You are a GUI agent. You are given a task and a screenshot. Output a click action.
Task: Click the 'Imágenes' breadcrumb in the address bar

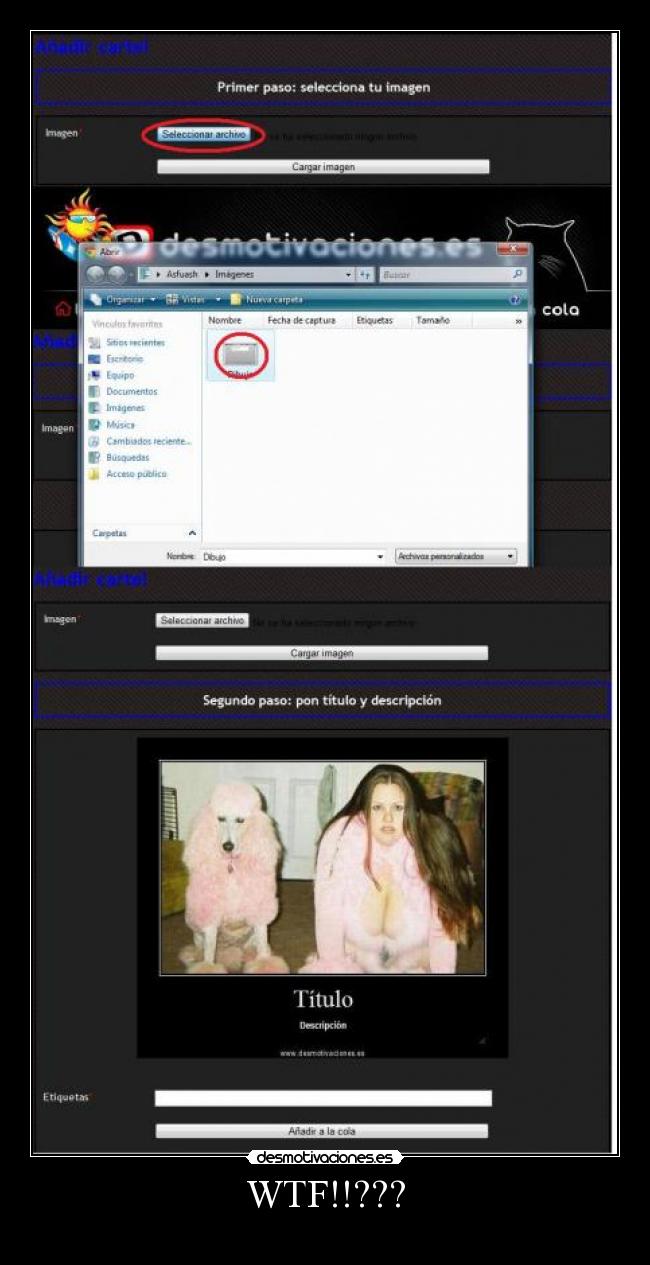[234, 274]
